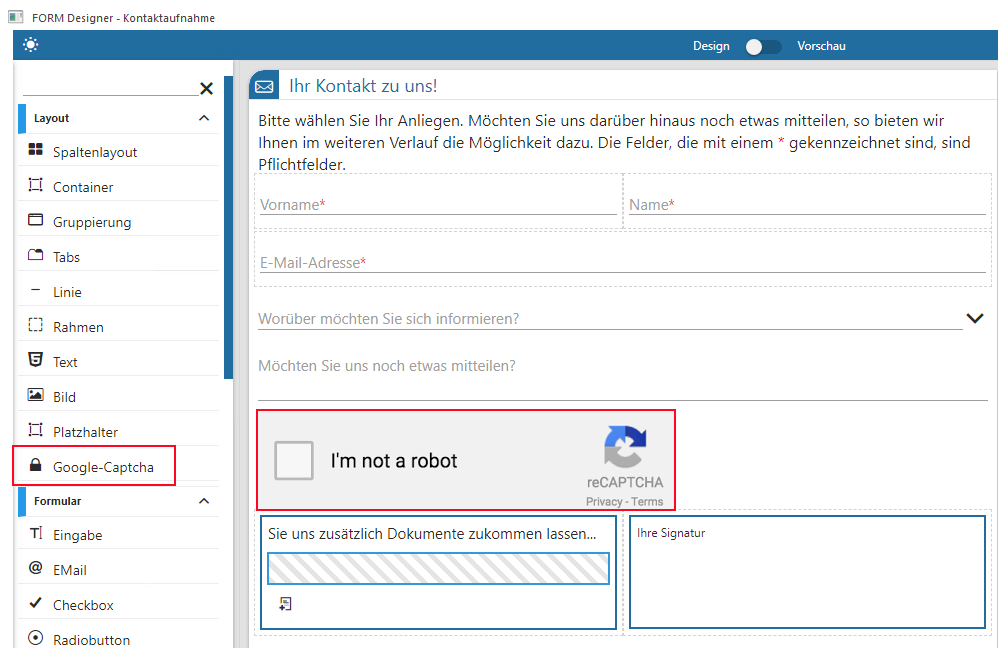Click the toolbox vertical scrollbar
The height and width of the screenshot is (648, 998).
click(228, 228)
